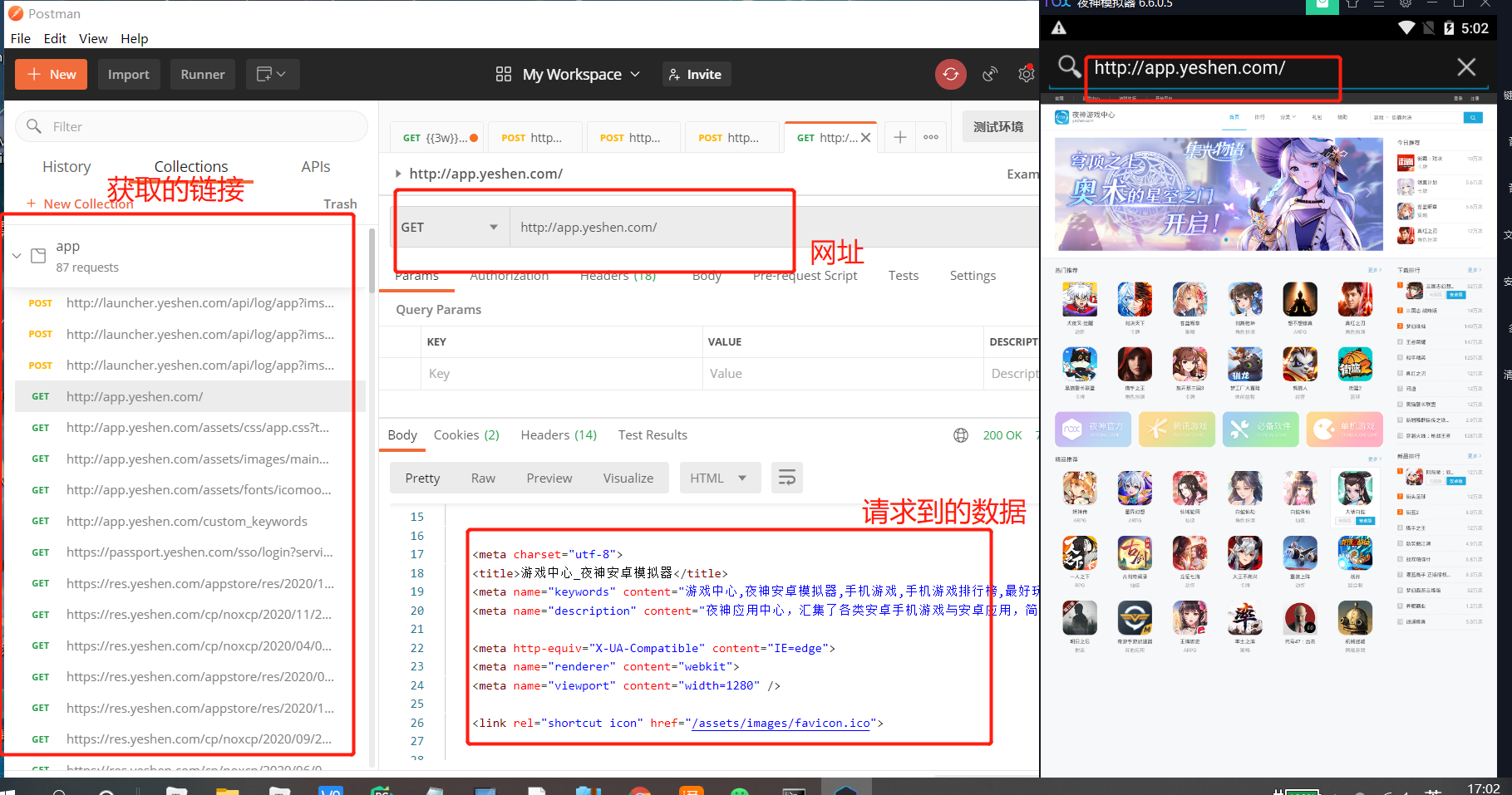Image resolution: width=1512 pixels, height=795 pixels.
Task: Clear the emulator browser URL with X
Action: (1466, 66)
